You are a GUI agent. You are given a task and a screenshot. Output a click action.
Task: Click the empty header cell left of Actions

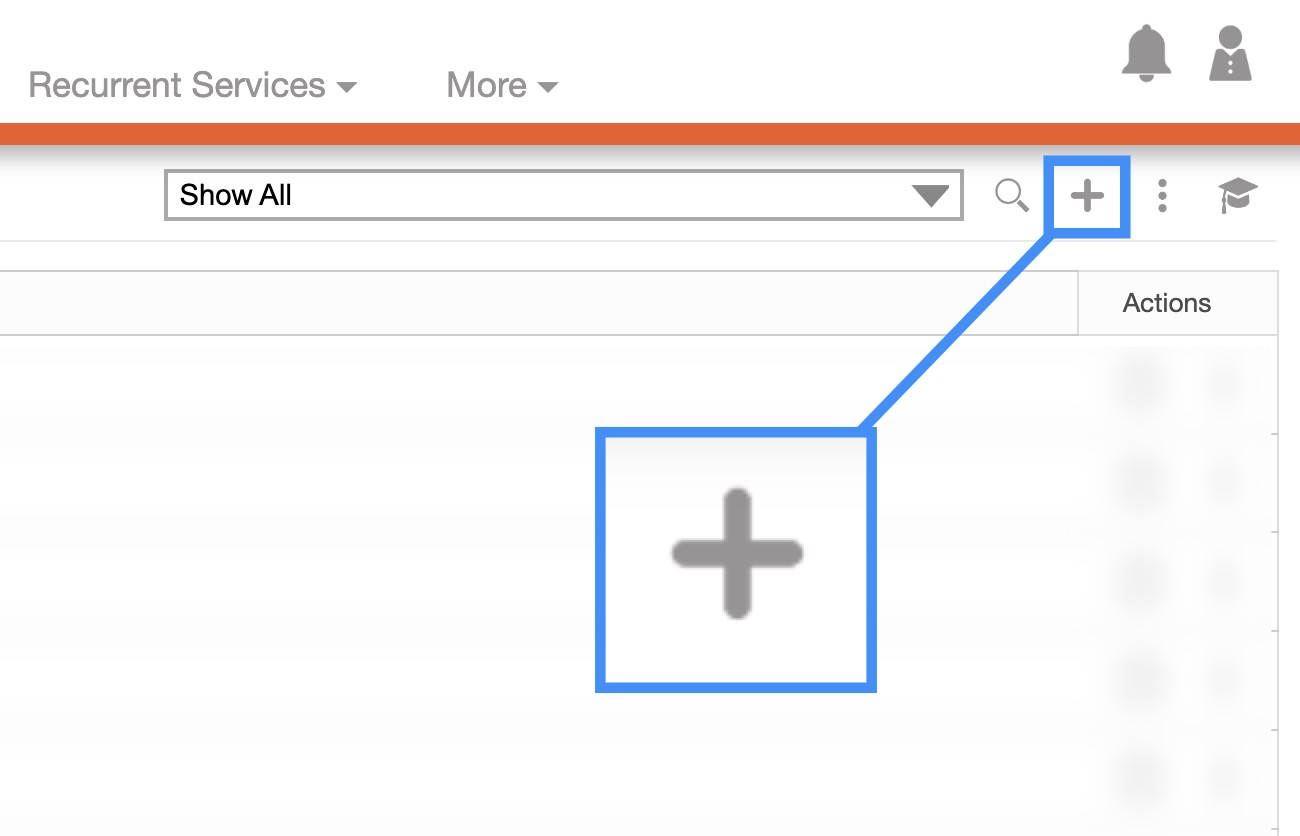(538, 303)
